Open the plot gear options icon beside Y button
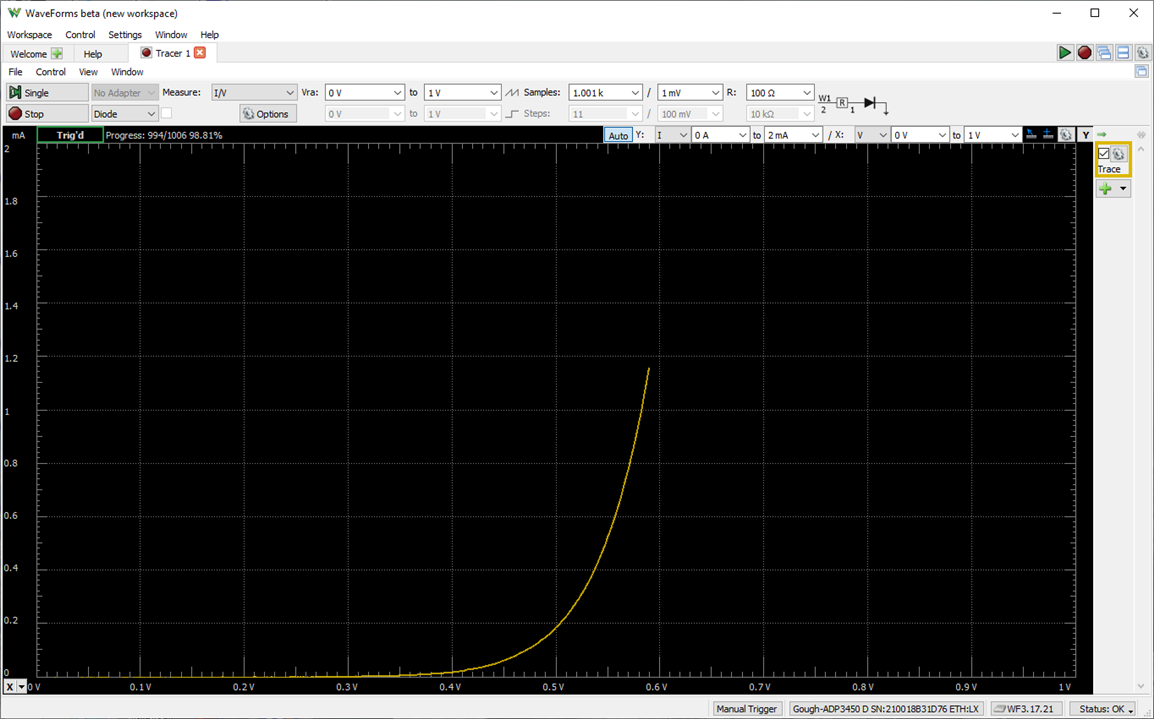 [1066, 135]
